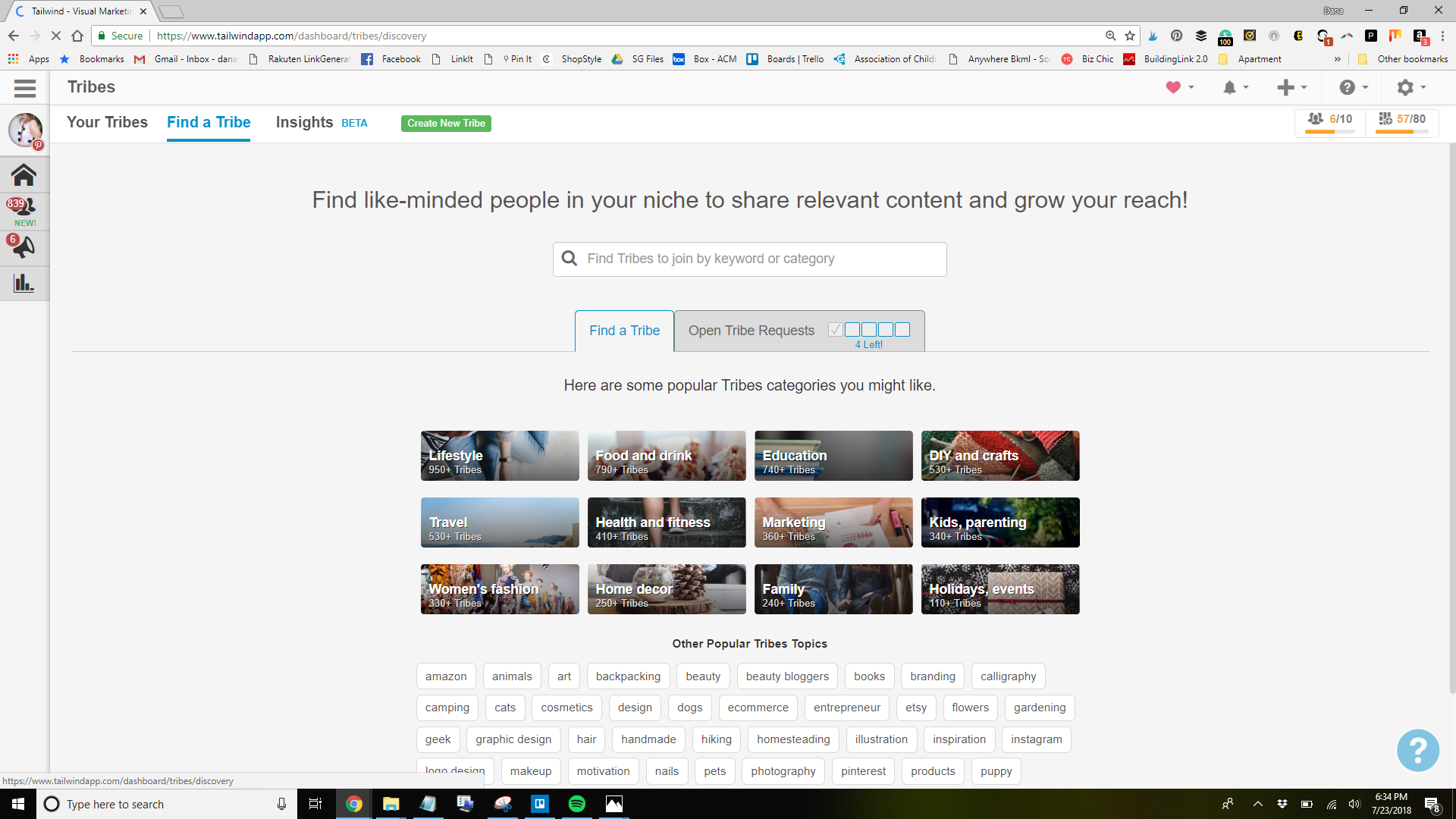Click the Pinterest extension icon
The width and height of the screenshot is (1456, 819).
pyautogui.click(x=1176, y=36)
